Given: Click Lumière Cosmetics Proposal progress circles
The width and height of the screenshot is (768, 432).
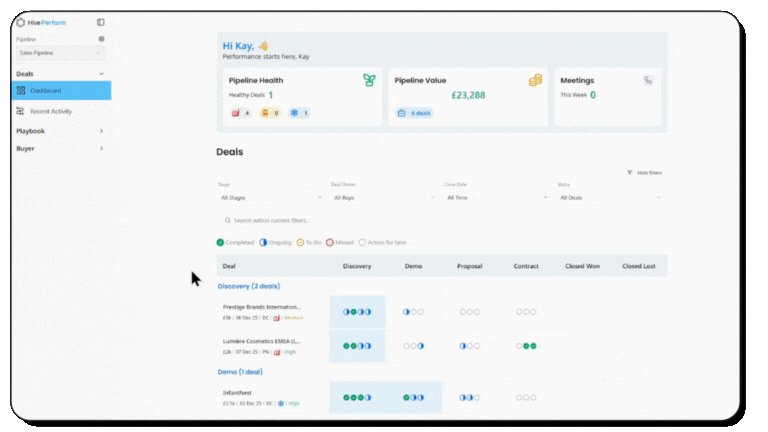Looking at the screenshot, I should pos(470,346).
